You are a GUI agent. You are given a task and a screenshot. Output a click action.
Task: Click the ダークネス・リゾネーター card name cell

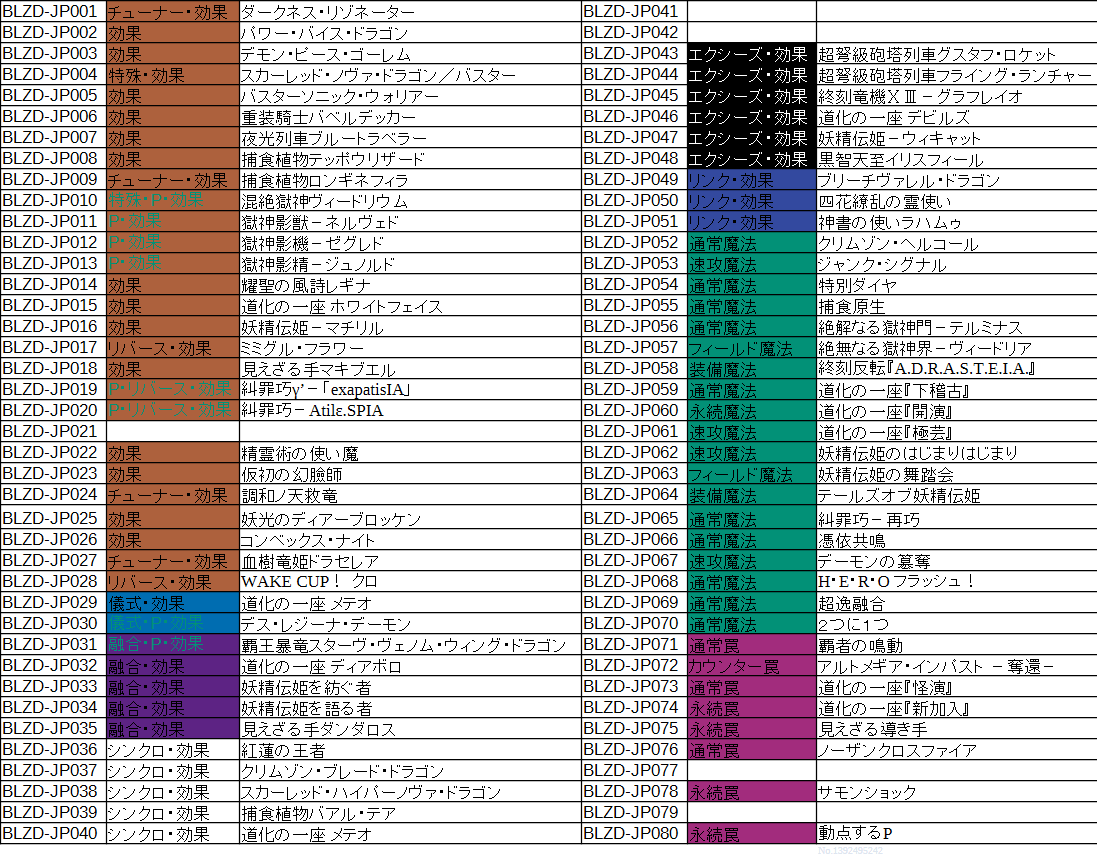410,12
